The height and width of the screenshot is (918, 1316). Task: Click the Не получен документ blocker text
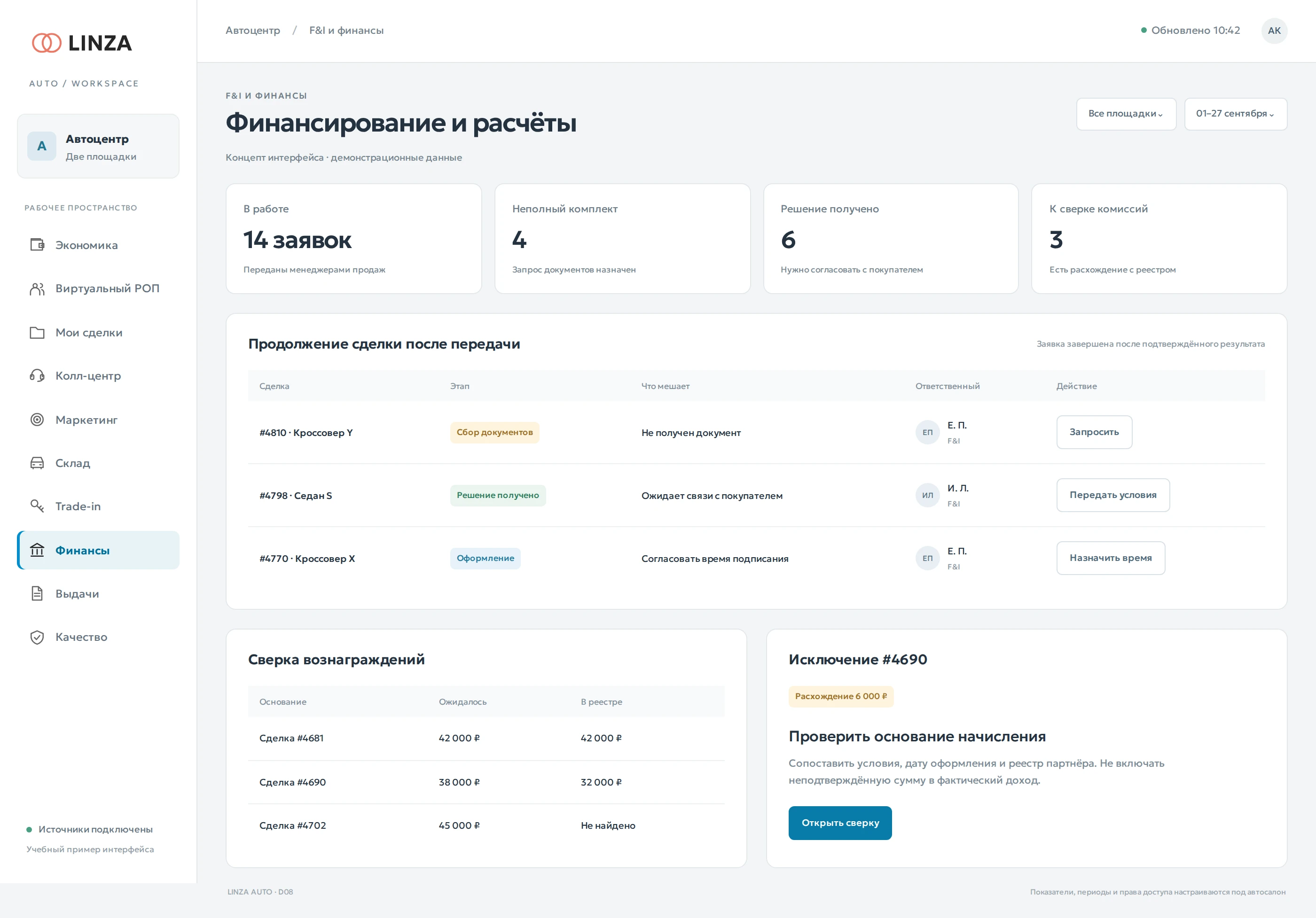pos(691,433)
